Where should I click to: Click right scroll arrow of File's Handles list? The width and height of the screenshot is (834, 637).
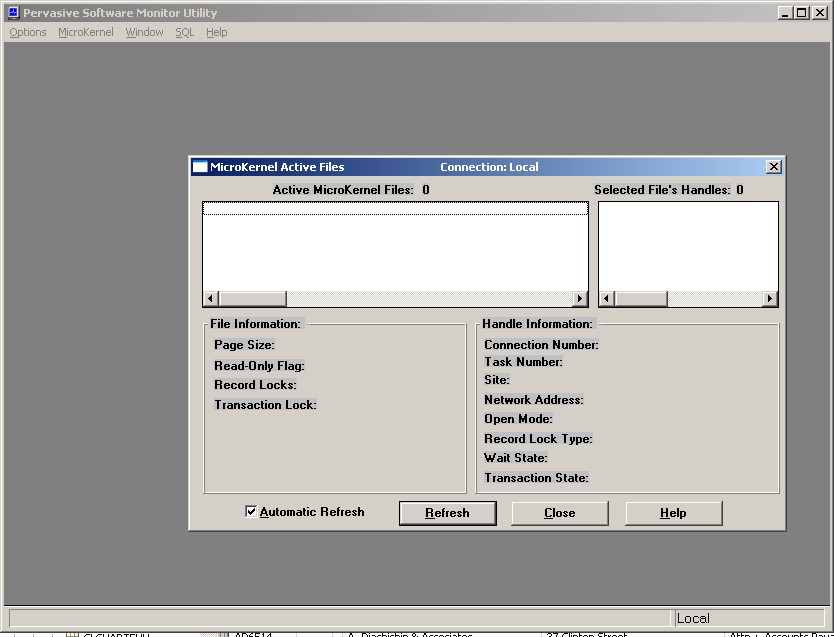(770, 299)
